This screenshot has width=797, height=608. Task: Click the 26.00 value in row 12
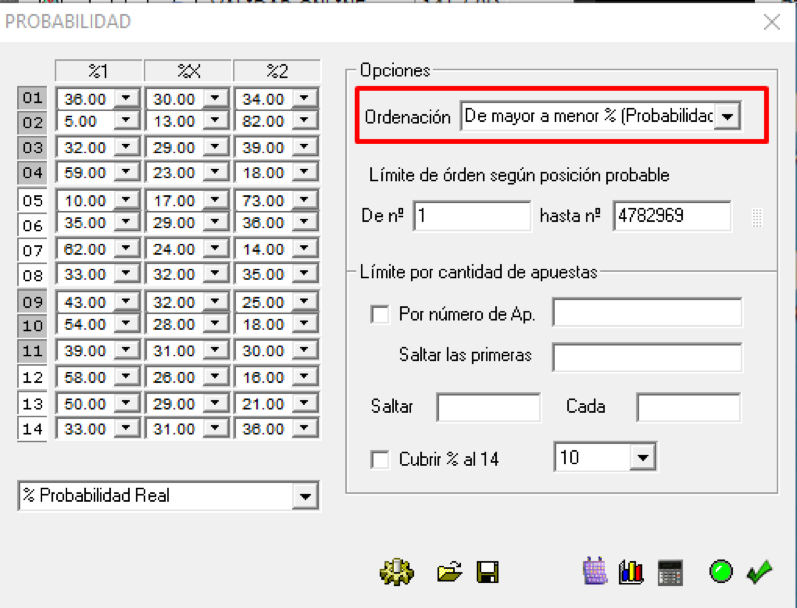pyautogui.click(x=174, y=378)
